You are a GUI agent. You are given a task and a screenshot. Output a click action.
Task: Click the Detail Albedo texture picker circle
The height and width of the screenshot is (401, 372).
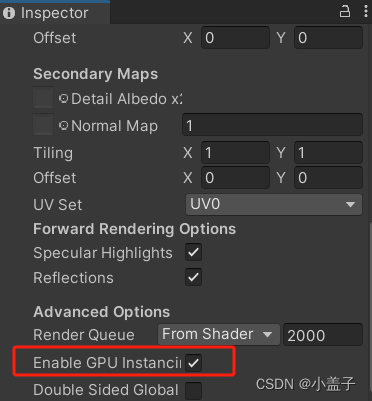click(64, 99)
